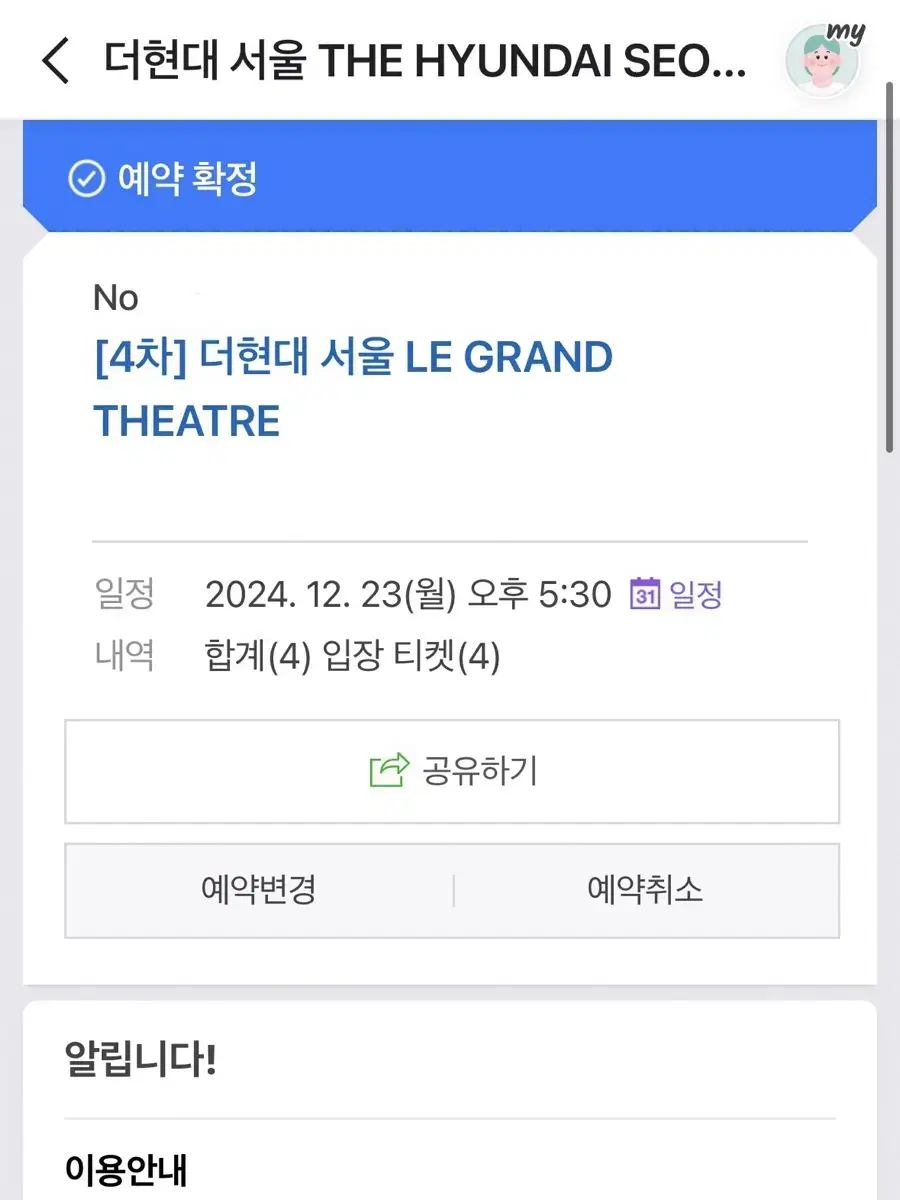Click the 합계(4) 입장 티켓(4) details text
The width and height of the screenshot is (900, 1200).
352,657
